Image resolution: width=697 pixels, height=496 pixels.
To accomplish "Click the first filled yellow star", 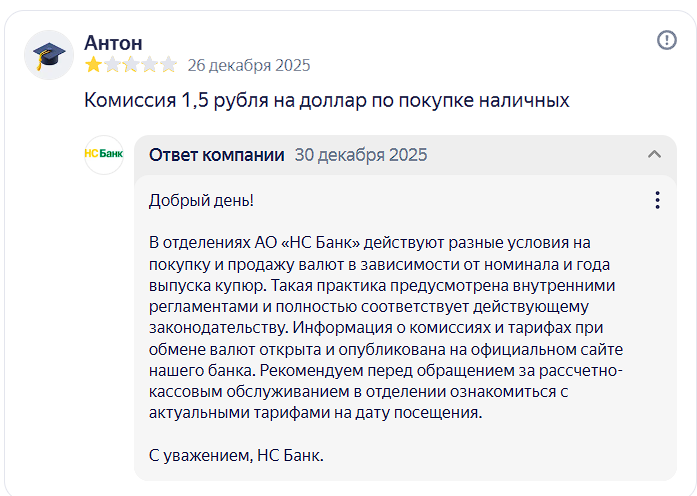I will coord(93,66).
